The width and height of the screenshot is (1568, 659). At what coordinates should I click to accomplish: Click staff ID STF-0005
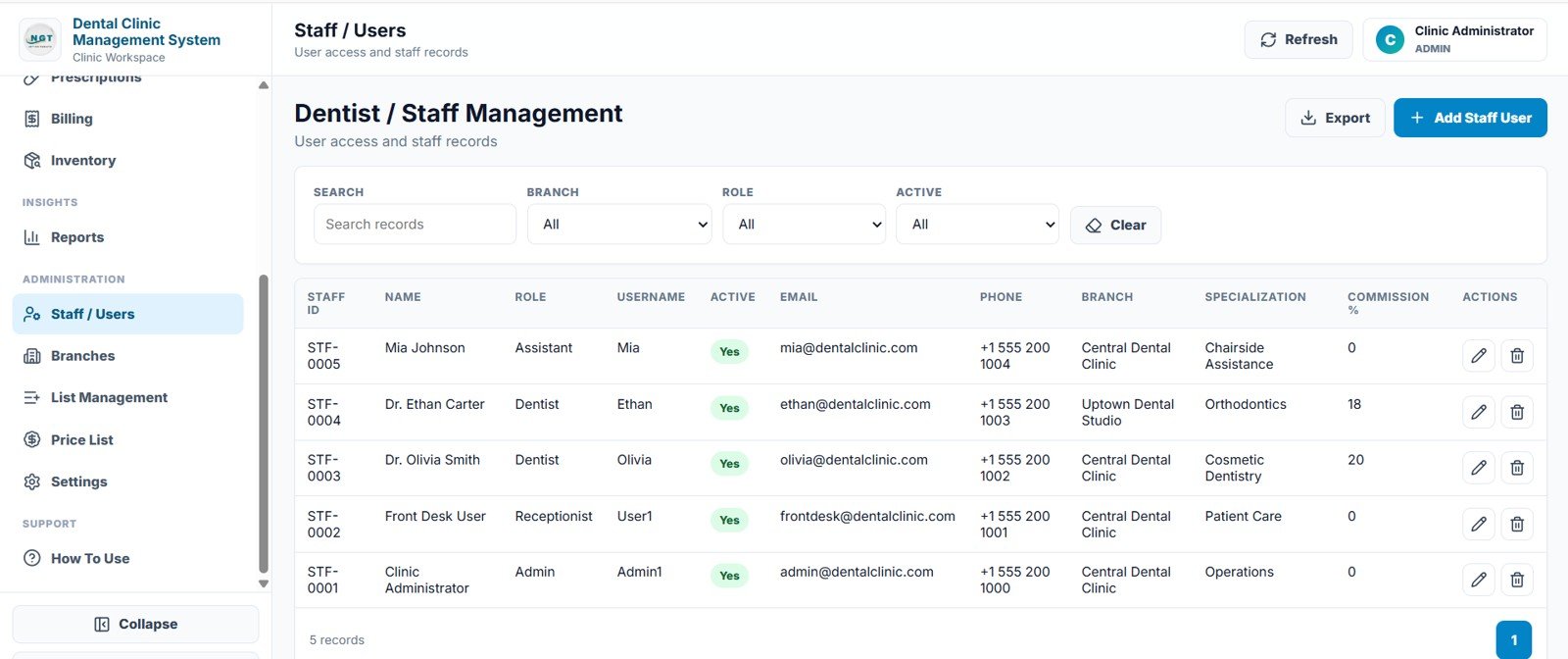pos(323,356)
